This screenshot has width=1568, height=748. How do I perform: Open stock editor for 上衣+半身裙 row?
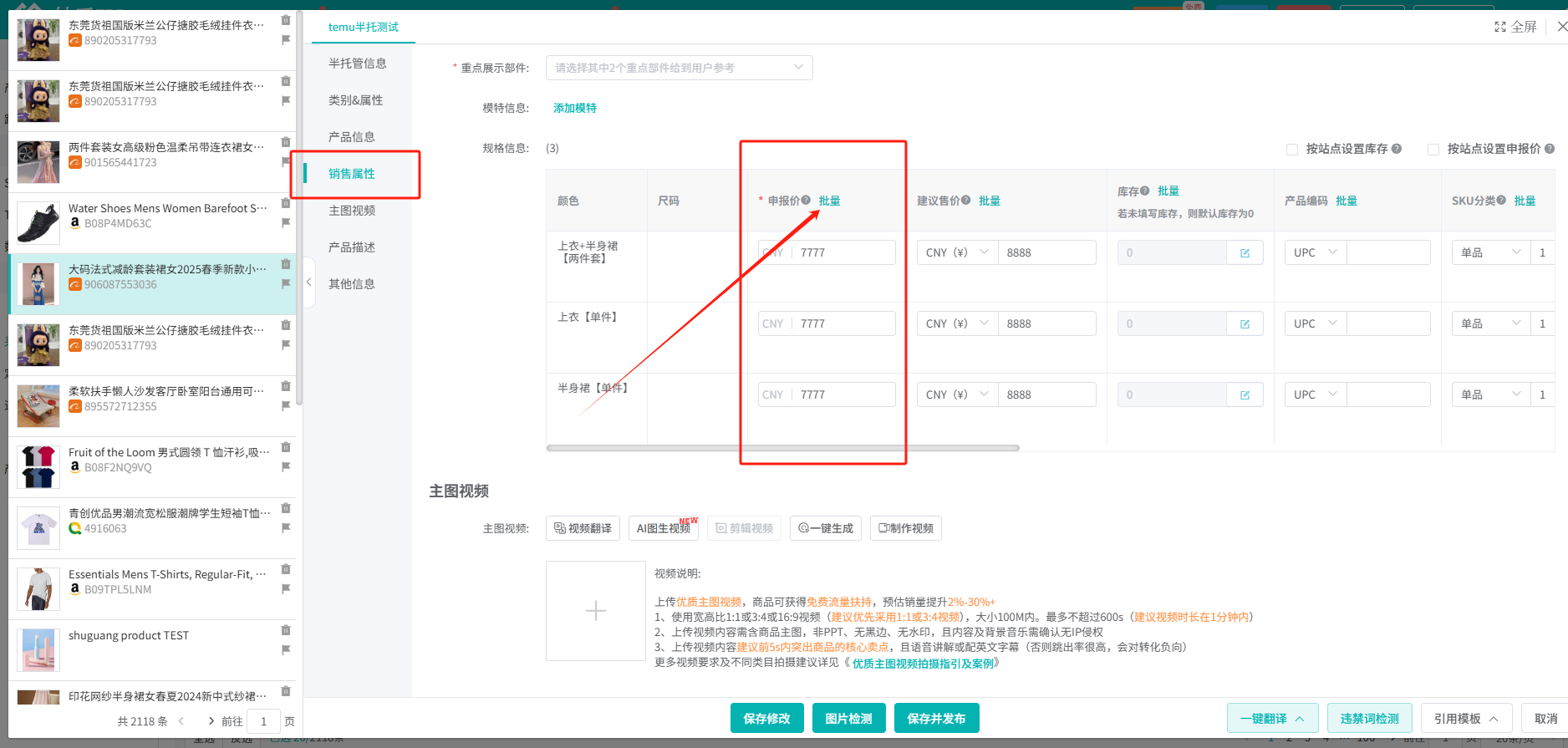[1245, 252]
